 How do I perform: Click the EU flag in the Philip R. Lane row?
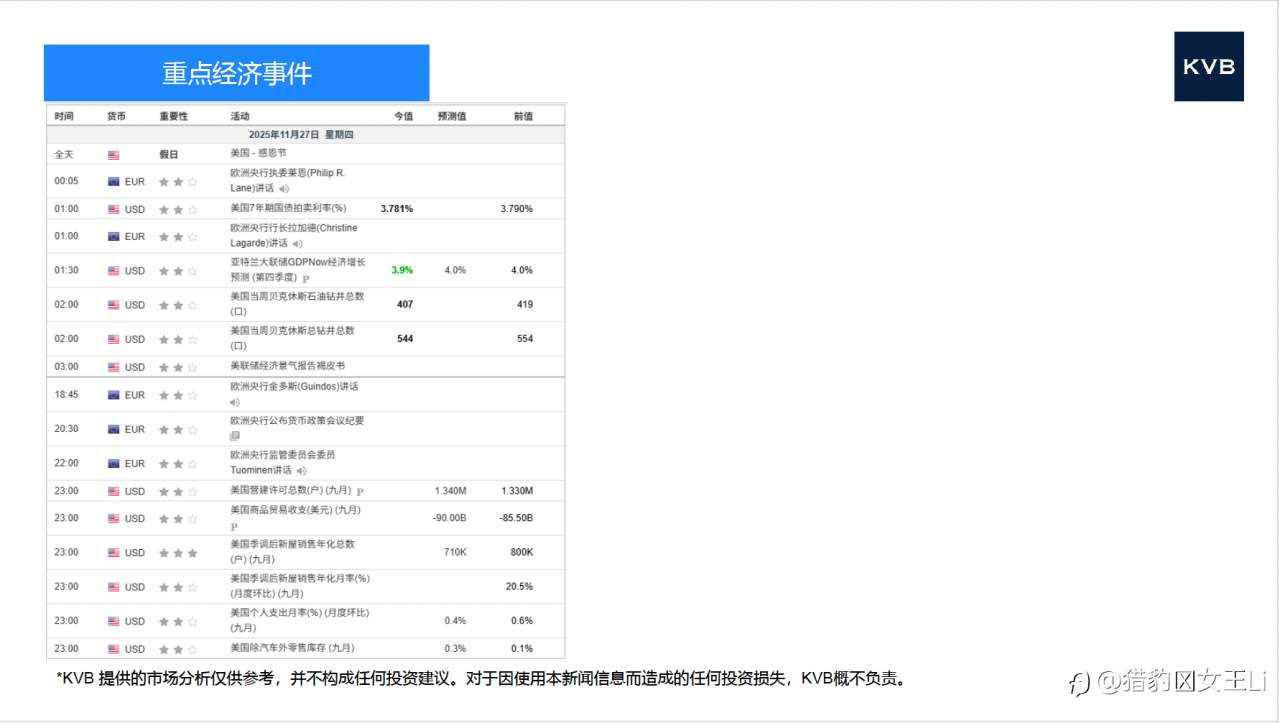[x=113, y=181]
